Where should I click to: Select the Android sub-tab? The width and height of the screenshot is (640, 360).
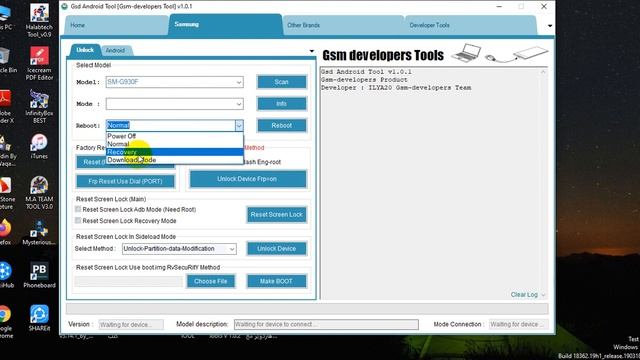tap(116, 51)
